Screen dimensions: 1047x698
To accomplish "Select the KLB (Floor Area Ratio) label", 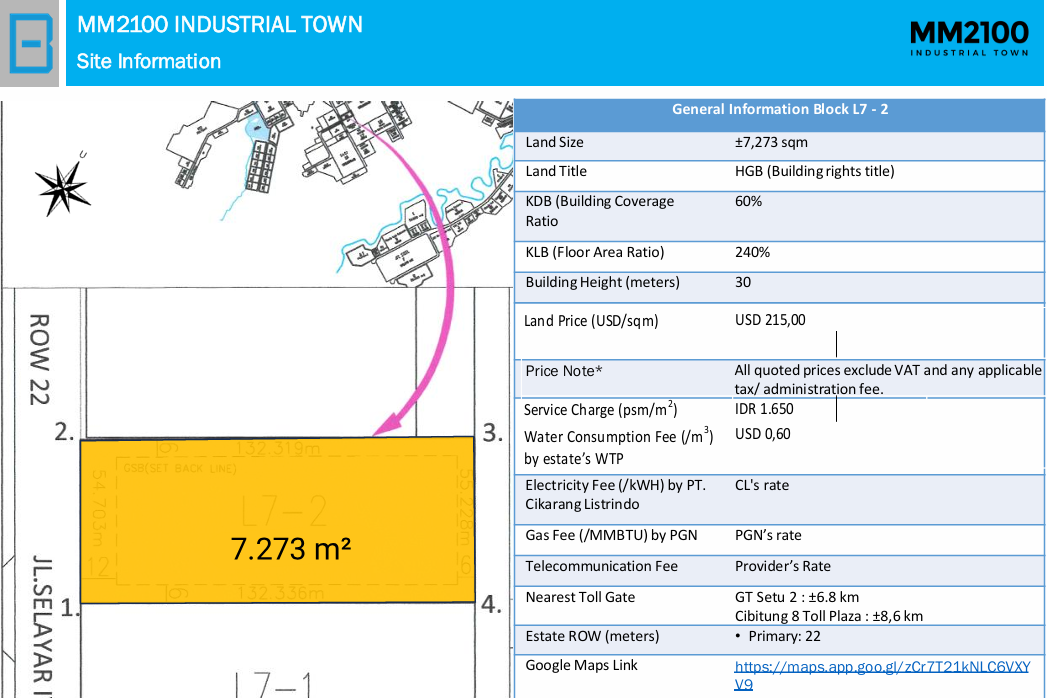I will 595,252.
